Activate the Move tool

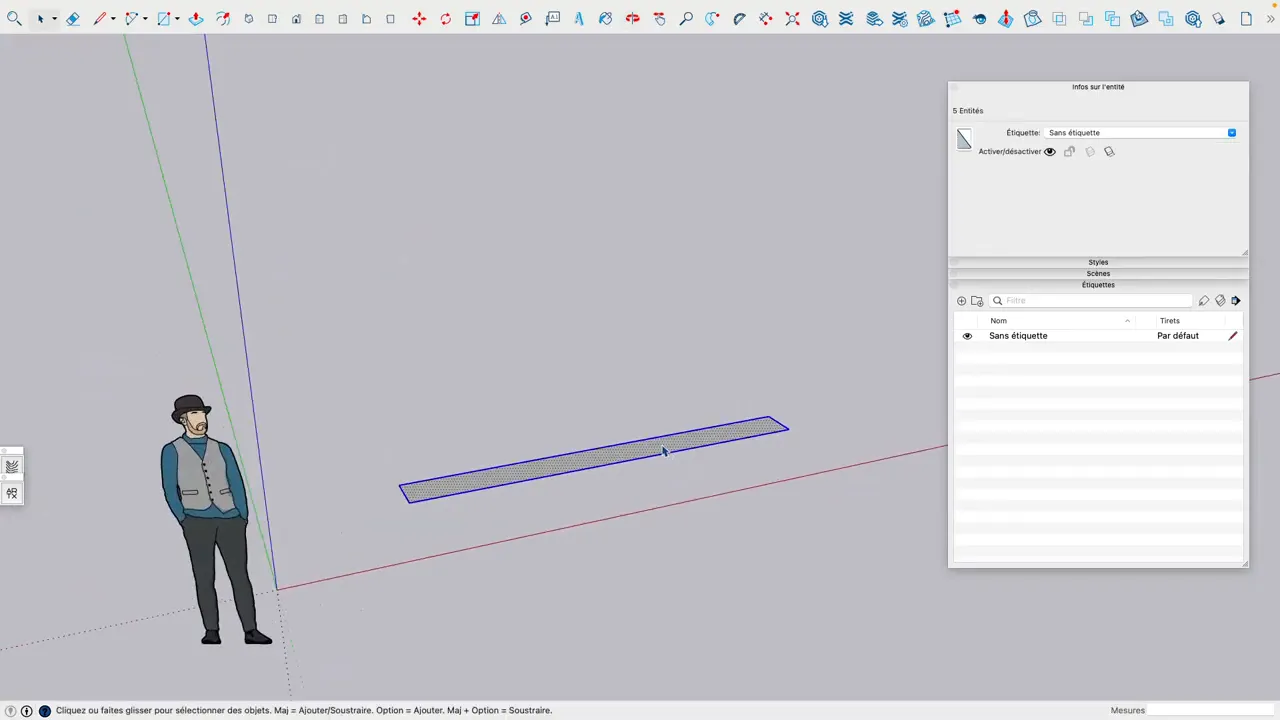pyautogui.click(x=419, y=18)
